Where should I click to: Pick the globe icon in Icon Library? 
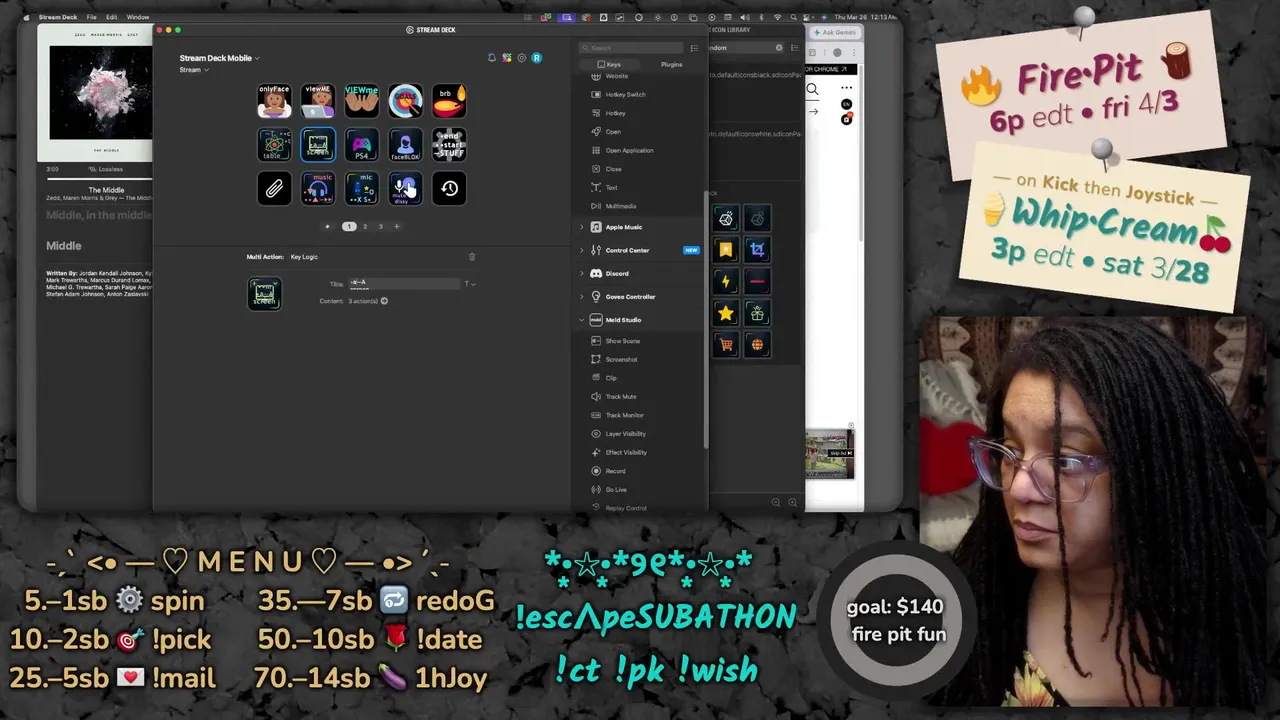tap(757, 345)
